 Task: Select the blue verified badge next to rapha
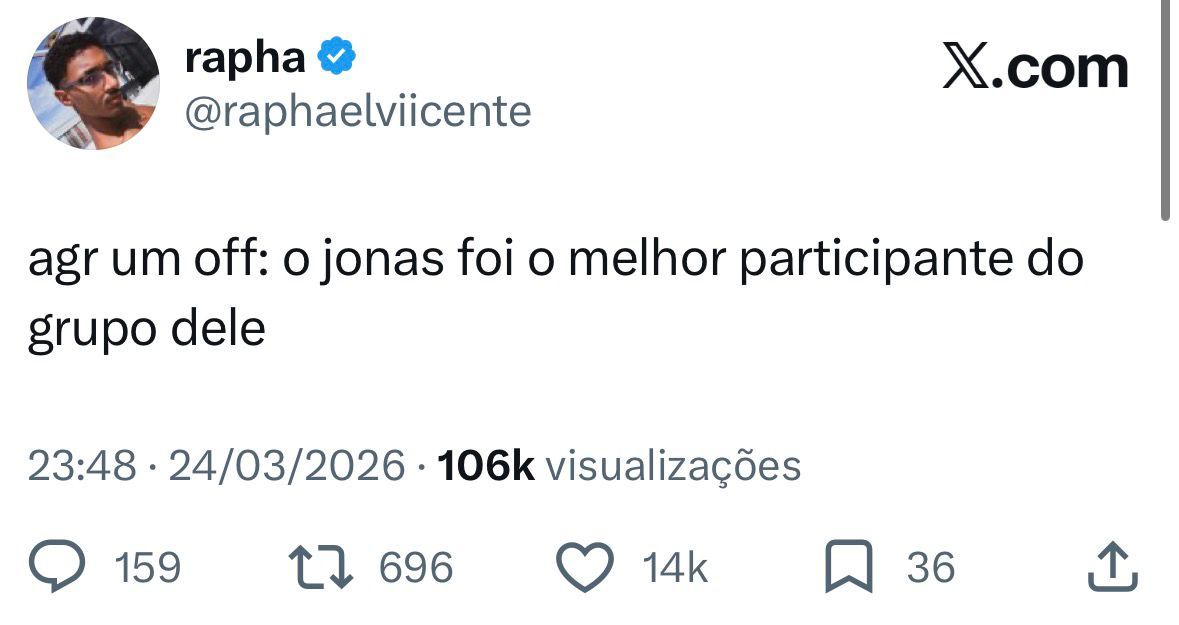tap(335, 57)
